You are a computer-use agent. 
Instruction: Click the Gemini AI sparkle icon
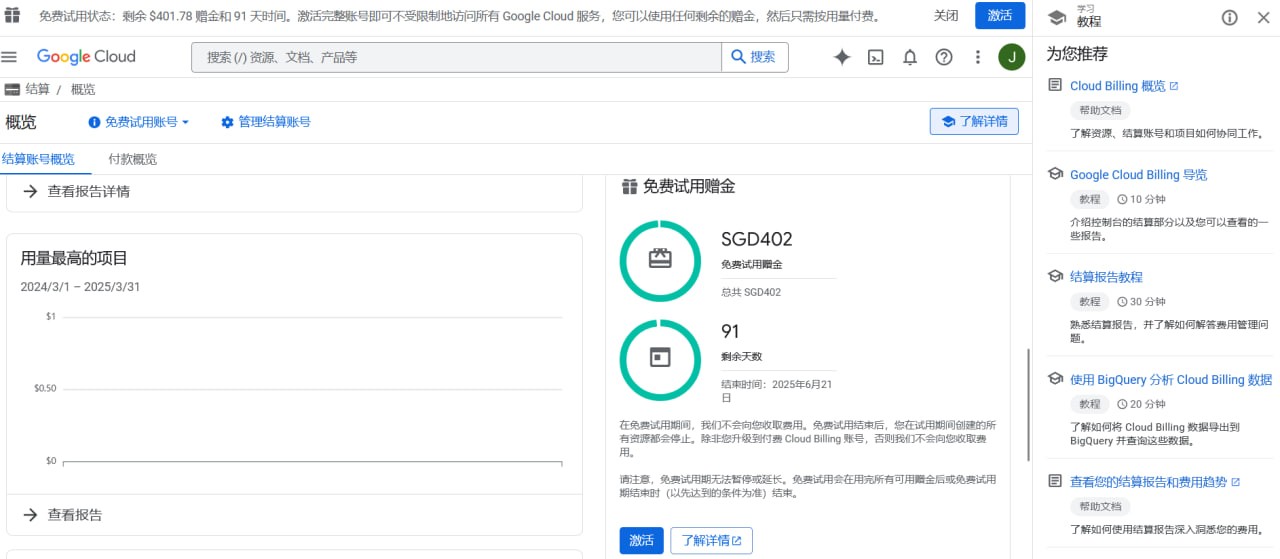(842, 57)
